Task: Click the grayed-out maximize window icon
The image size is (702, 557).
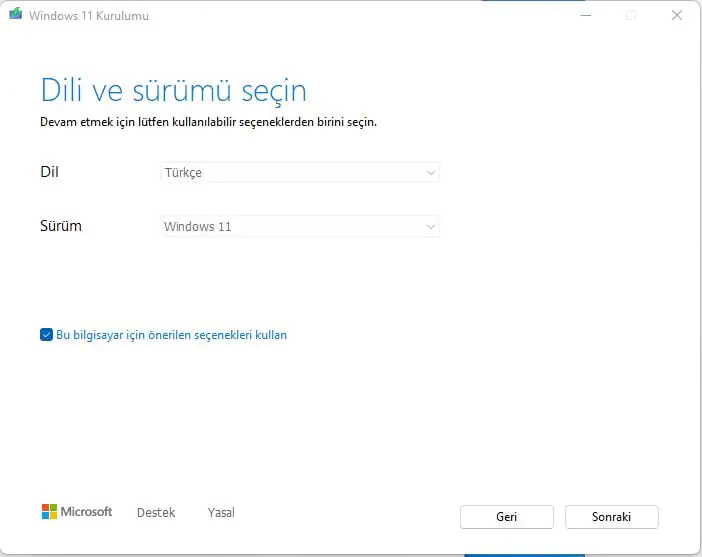Action: coord(630,16)
